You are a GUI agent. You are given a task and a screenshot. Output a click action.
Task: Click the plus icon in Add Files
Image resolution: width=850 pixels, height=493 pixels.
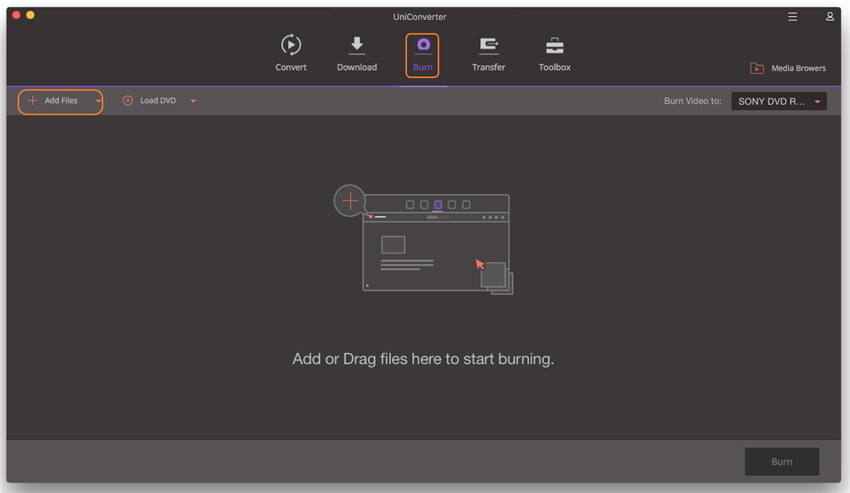(33, 100)
